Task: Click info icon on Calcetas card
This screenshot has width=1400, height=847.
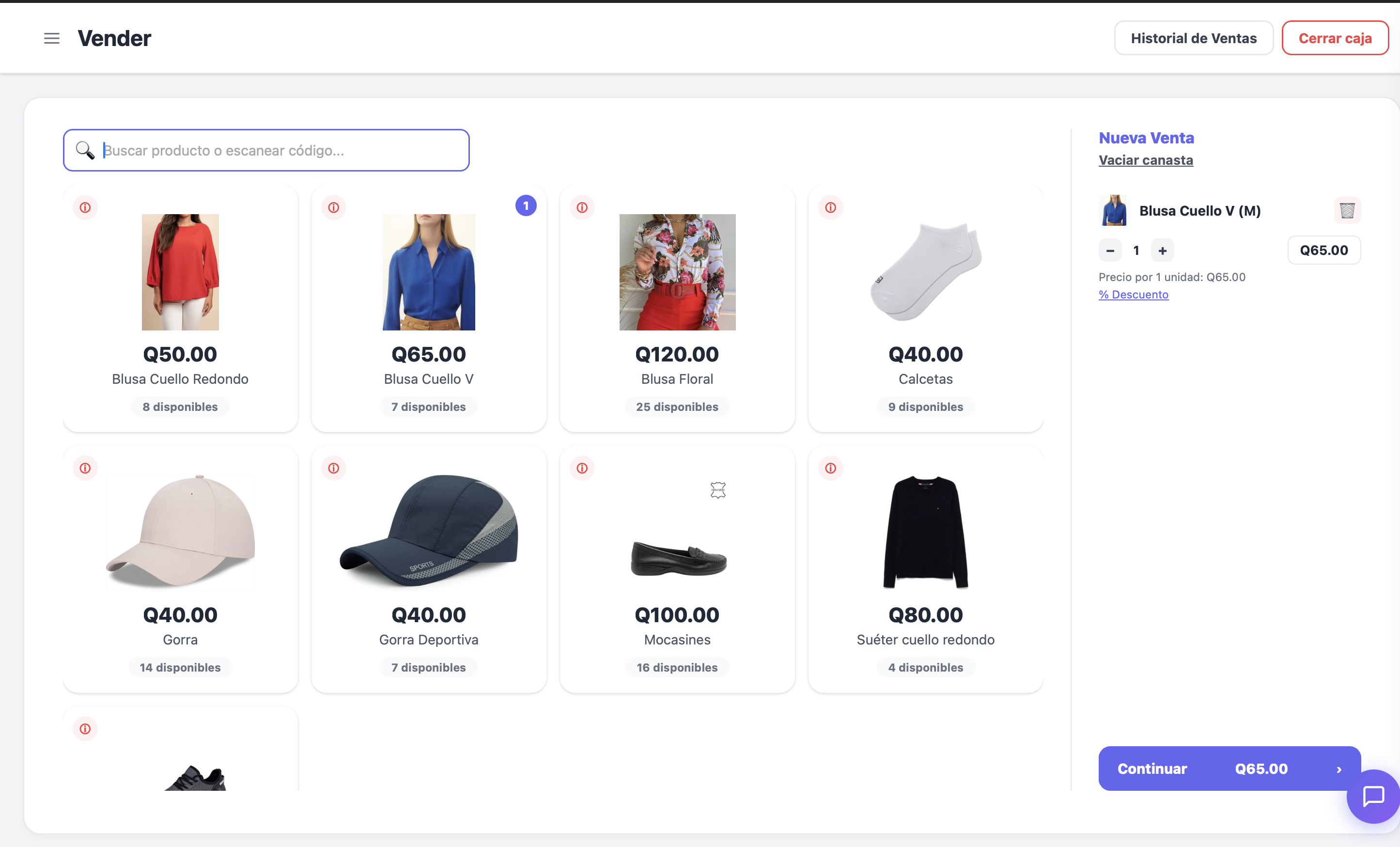Action: [830, 207]
